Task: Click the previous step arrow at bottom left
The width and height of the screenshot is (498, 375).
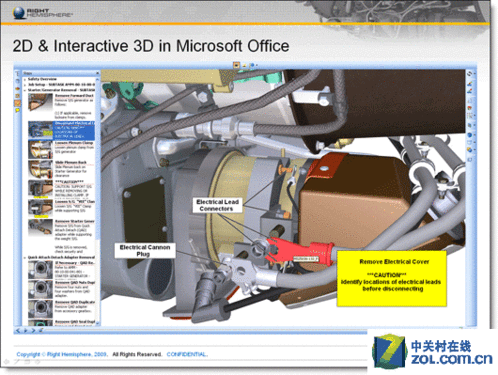Action: click(x=18, y=330)
